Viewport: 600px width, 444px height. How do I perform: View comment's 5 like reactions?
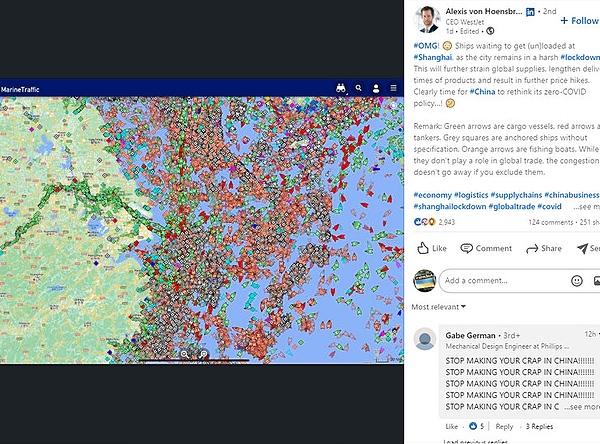(477, 426)
